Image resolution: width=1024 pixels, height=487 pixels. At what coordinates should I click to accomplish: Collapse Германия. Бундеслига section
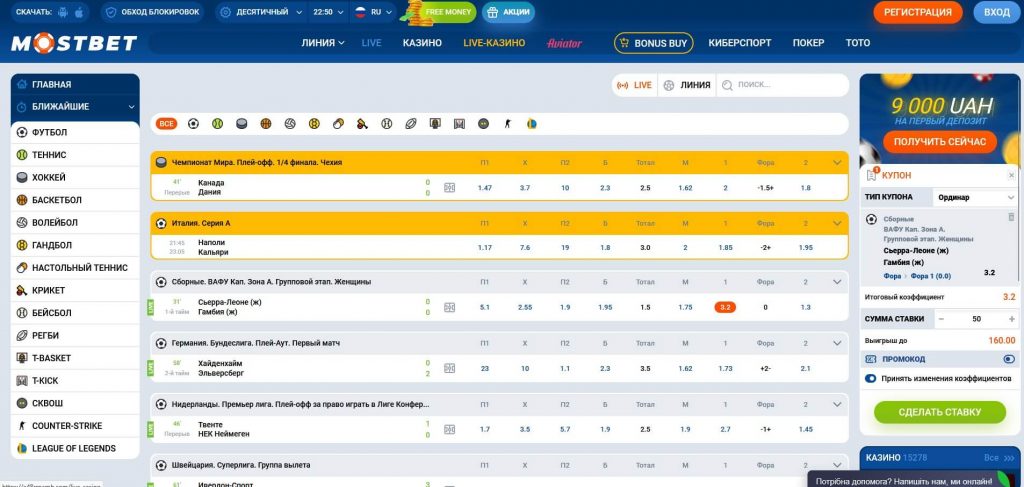coord(837,343)
